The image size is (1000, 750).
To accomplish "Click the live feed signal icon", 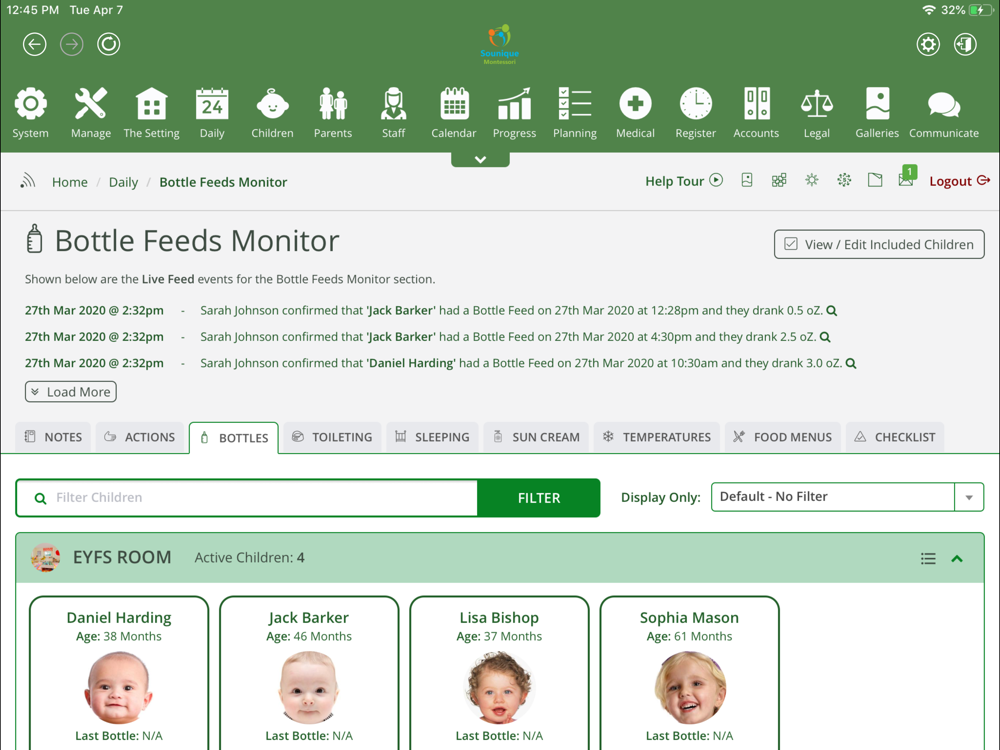I will (x=27, y=181).
